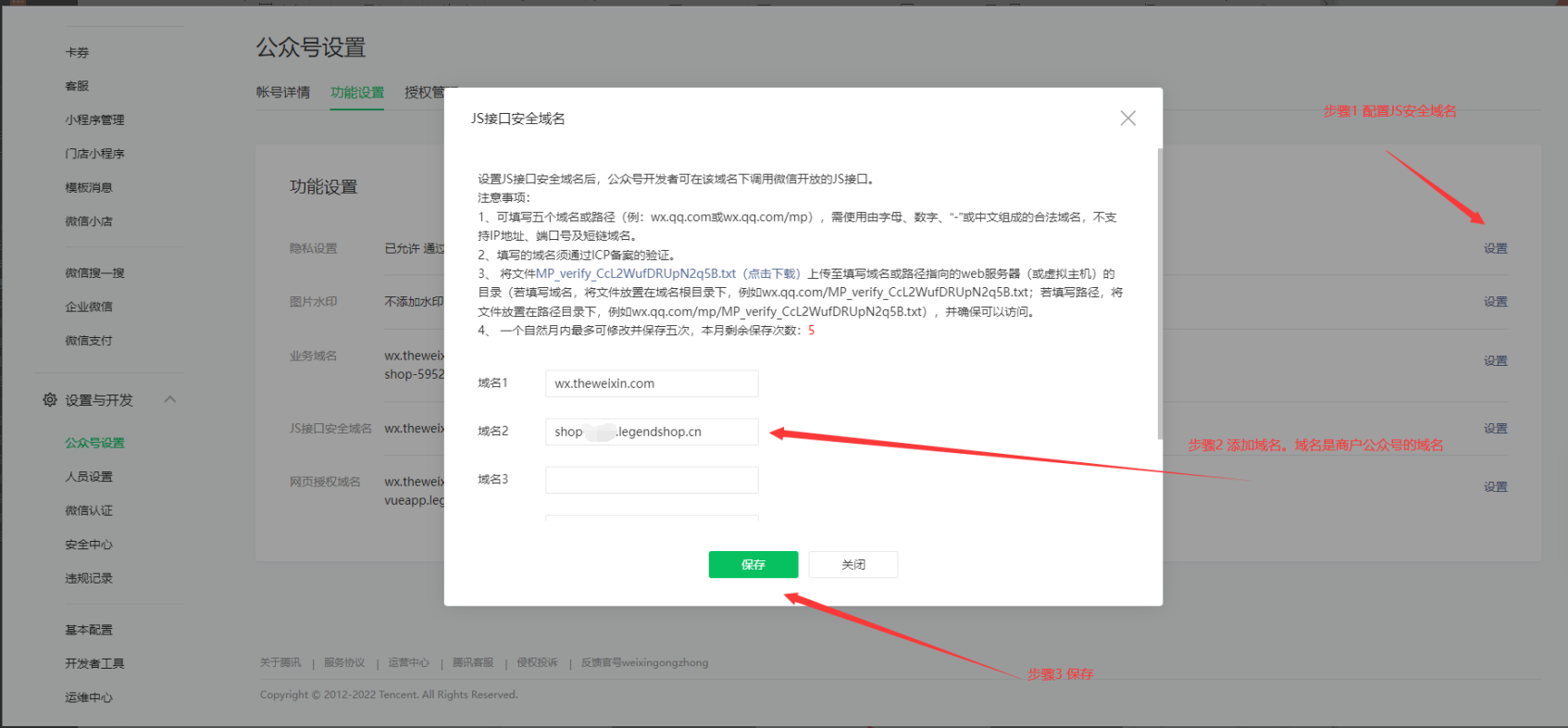Click 设置 link for JS接口安全域名 row
1568x728 pixels.
[1495, 429]
